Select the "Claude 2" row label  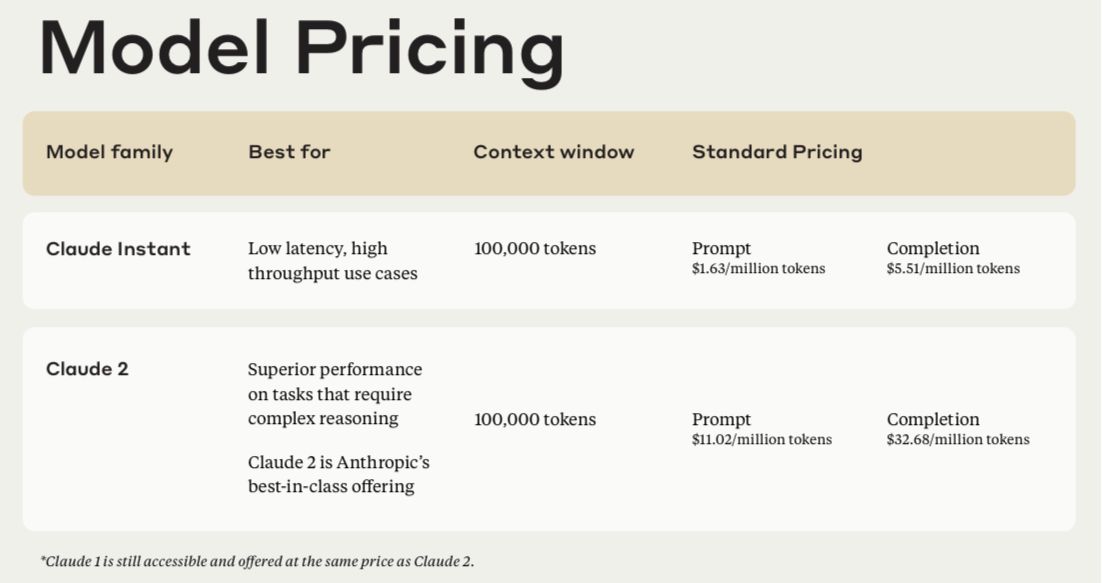click(x=87, y=369)
